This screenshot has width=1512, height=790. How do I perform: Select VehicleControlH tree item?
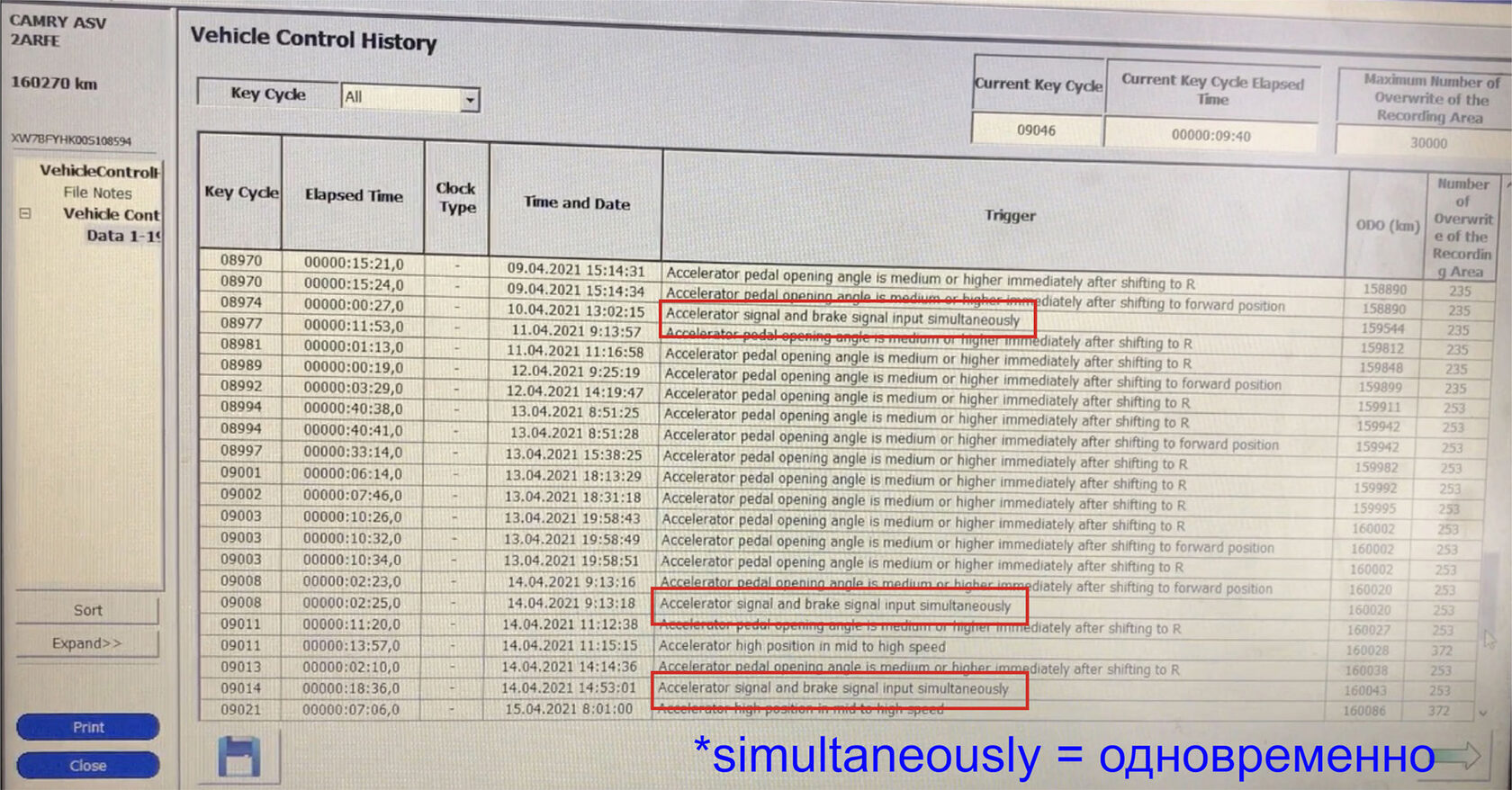tap(99, 171)
